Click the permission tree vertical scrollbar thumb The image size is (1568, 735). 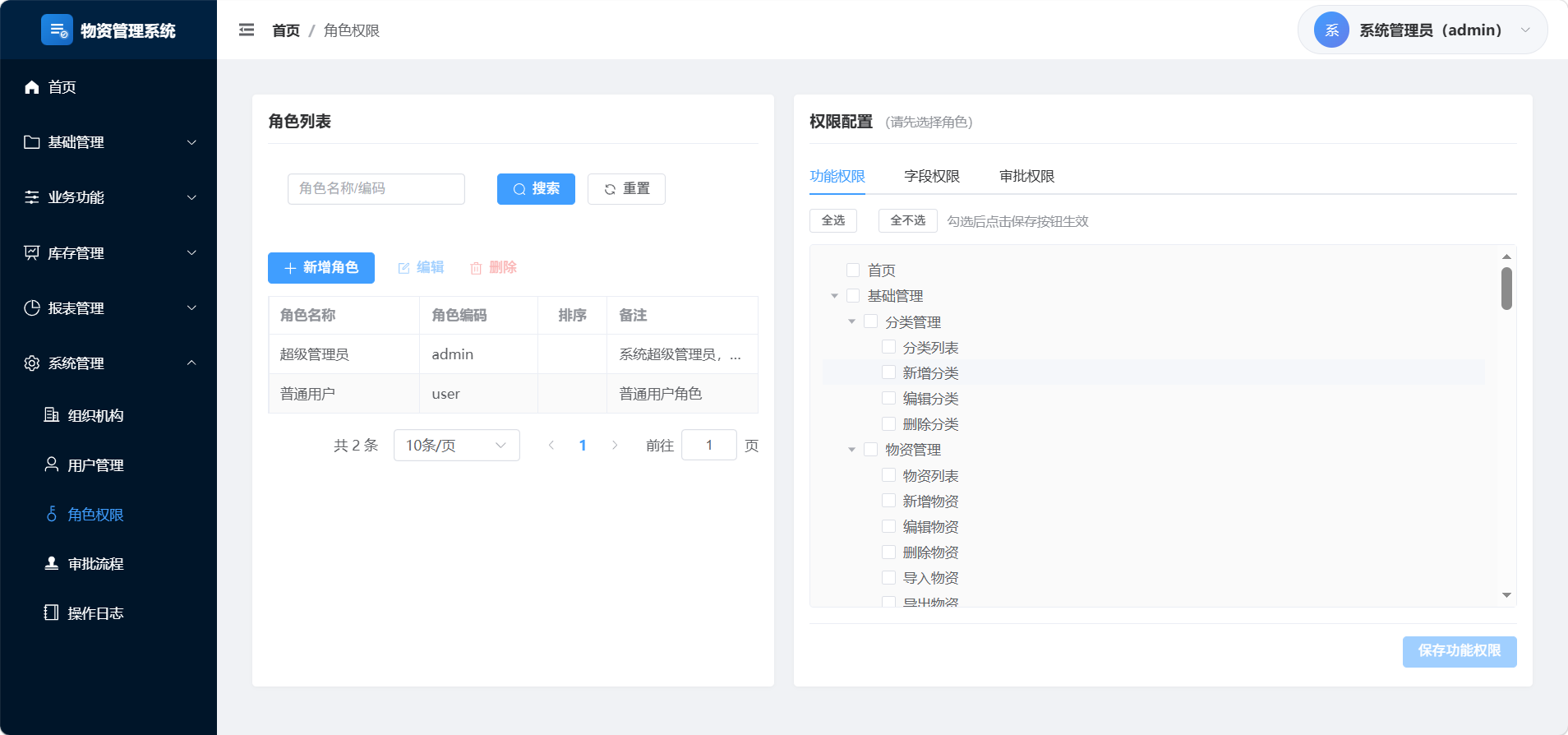[1506, 289]
